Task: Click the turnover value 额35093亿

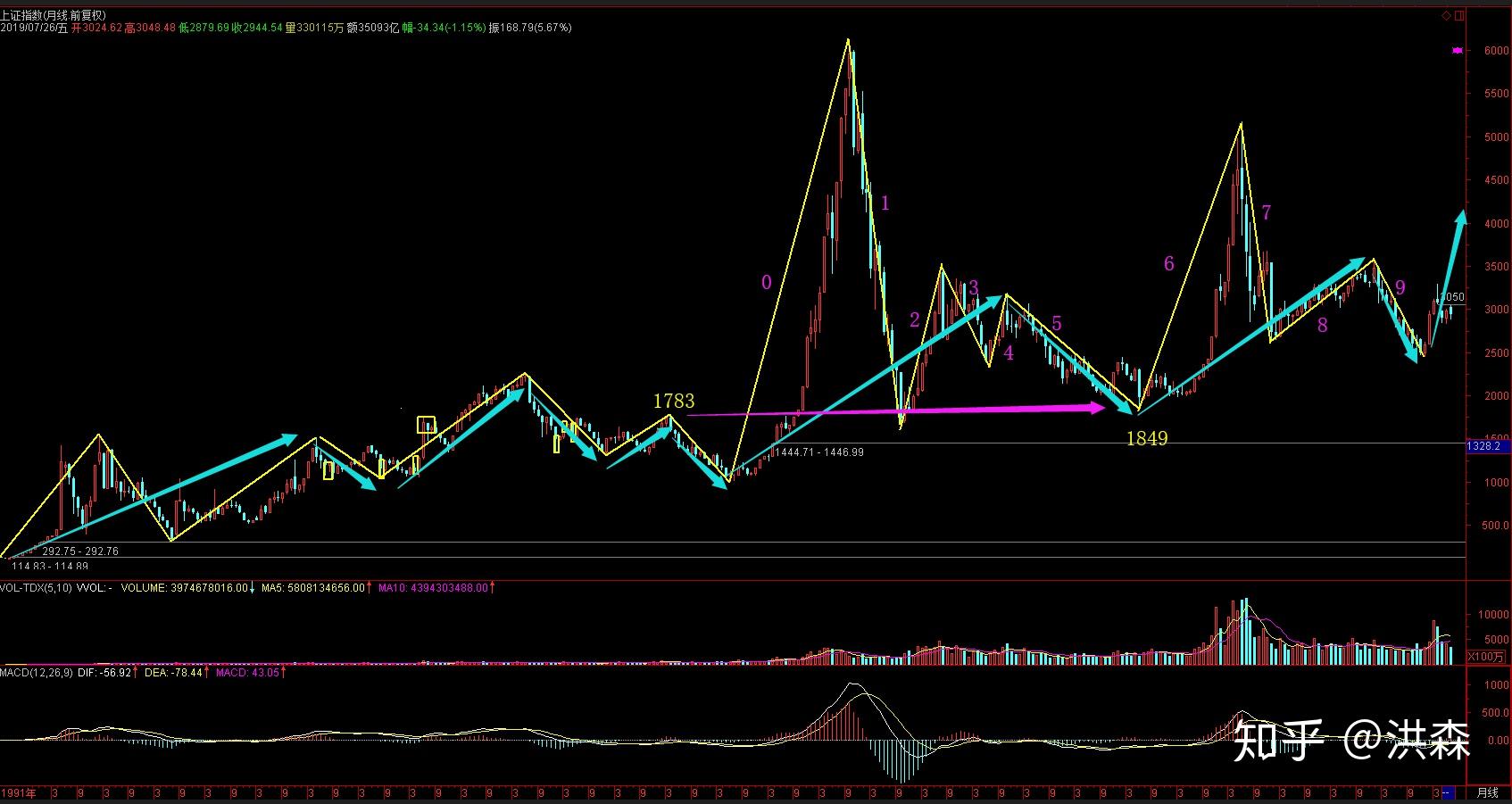Action: tap(373, 28)
